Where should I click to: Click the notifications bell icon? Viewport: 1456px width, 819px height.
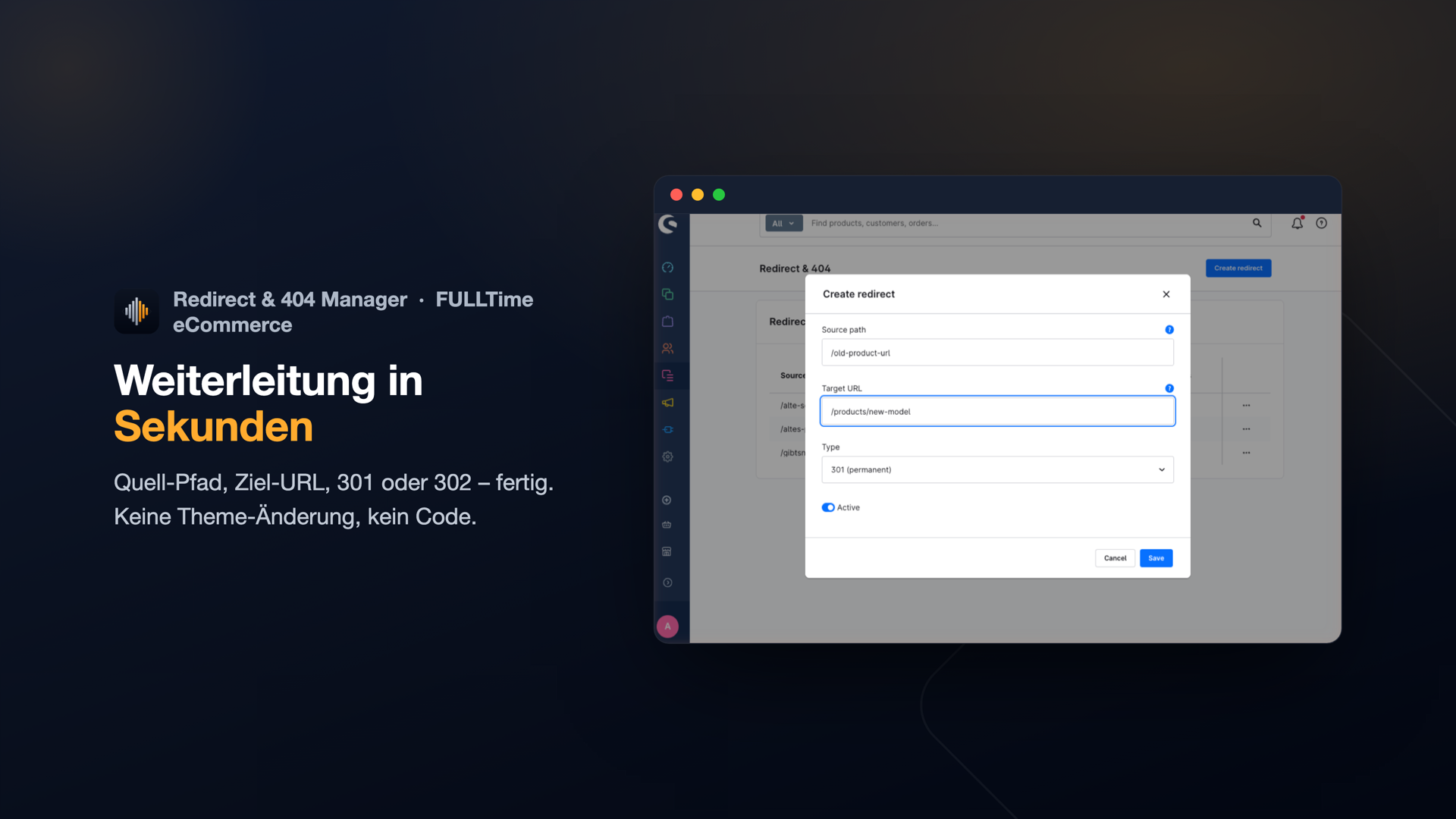tap(1298, 223)
